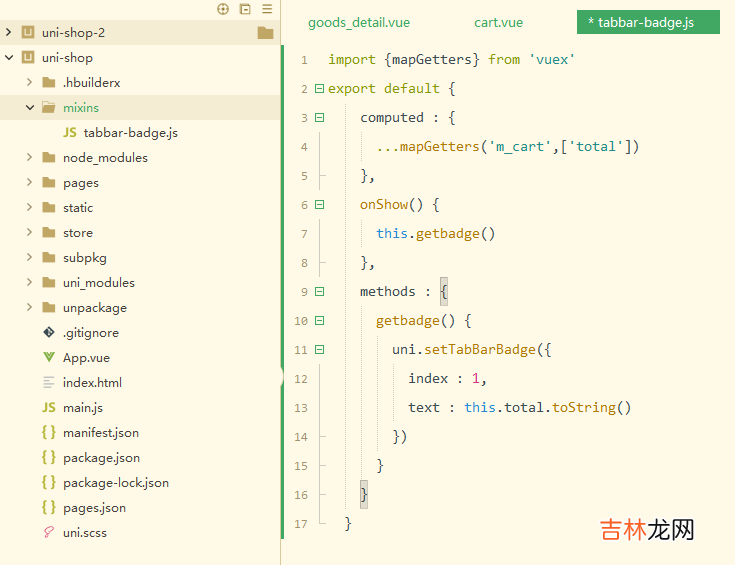Toggle fold marker on the computed line
Screen dimensions: 735x565
point(319,118)
